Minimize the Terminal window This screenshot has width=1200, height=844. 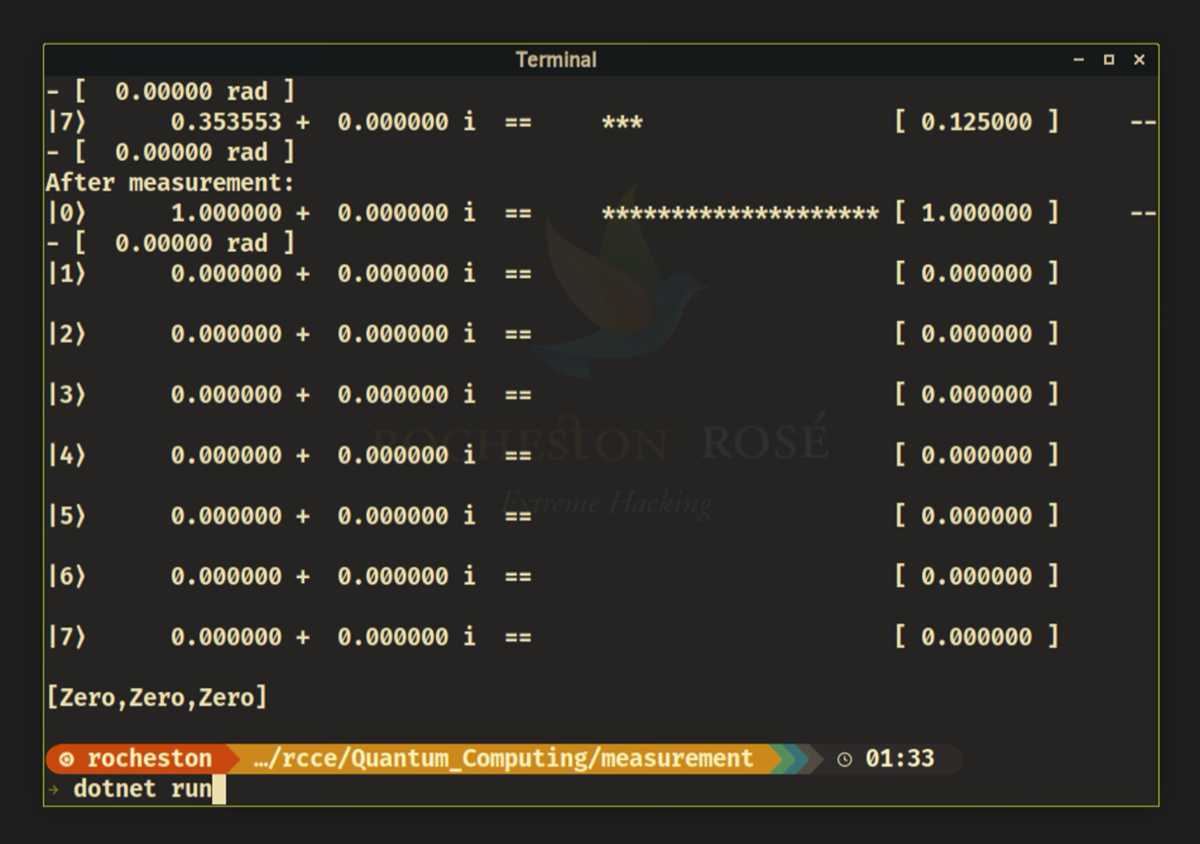click(1078, 60)
